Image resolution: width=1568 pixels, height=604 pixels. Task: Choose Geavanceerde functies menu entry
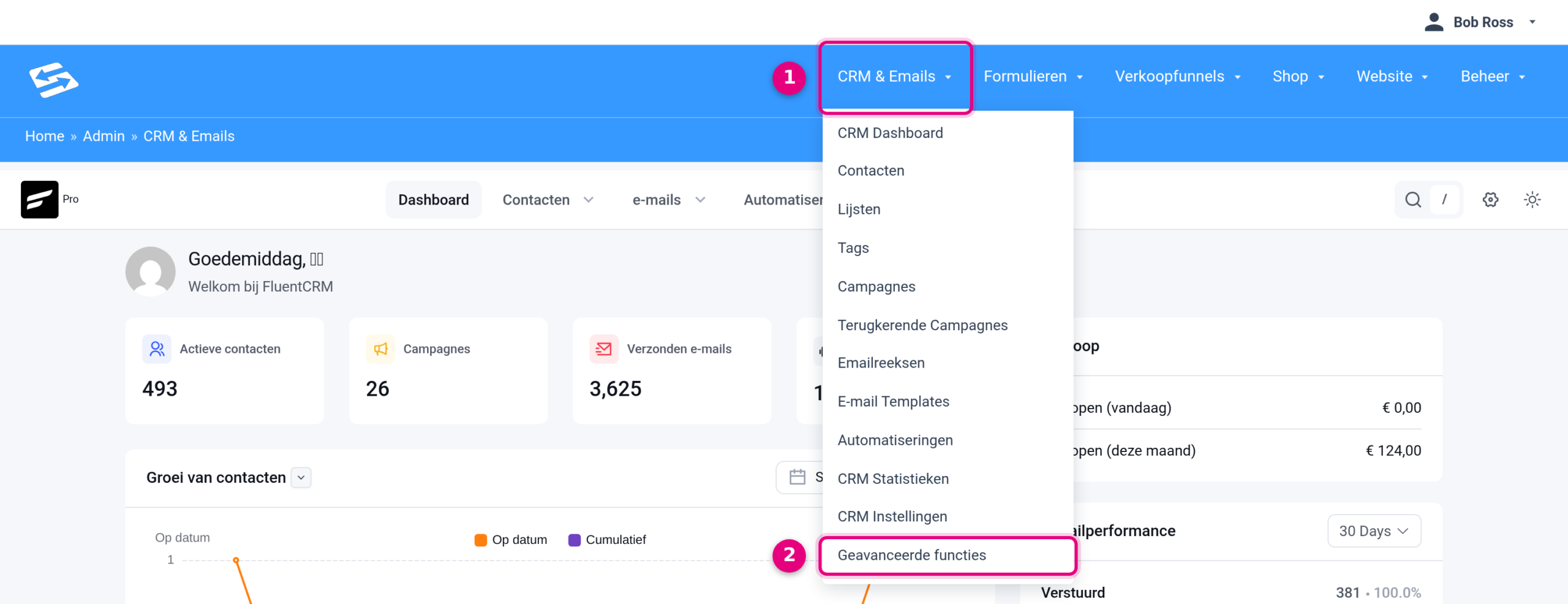coord(948,556)
